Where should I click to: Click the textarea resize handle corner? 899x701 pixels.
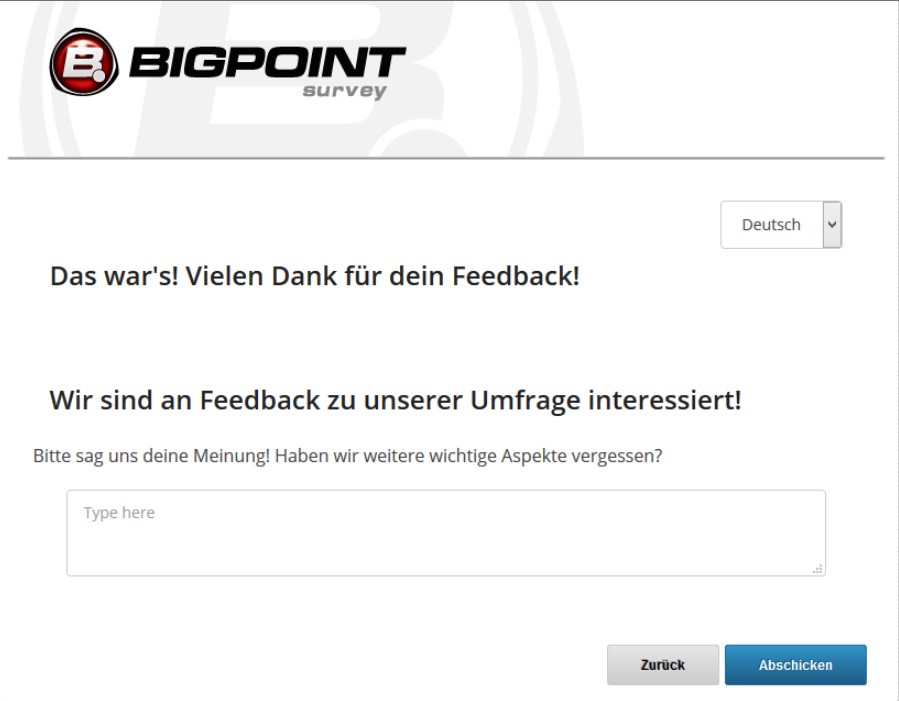tap(818, 569)
